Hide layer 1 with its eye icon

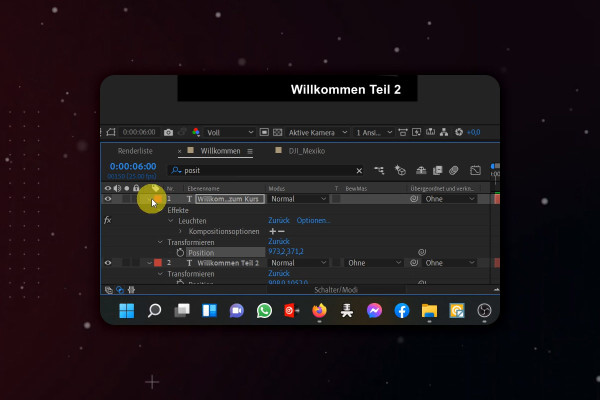click(108, 199)
